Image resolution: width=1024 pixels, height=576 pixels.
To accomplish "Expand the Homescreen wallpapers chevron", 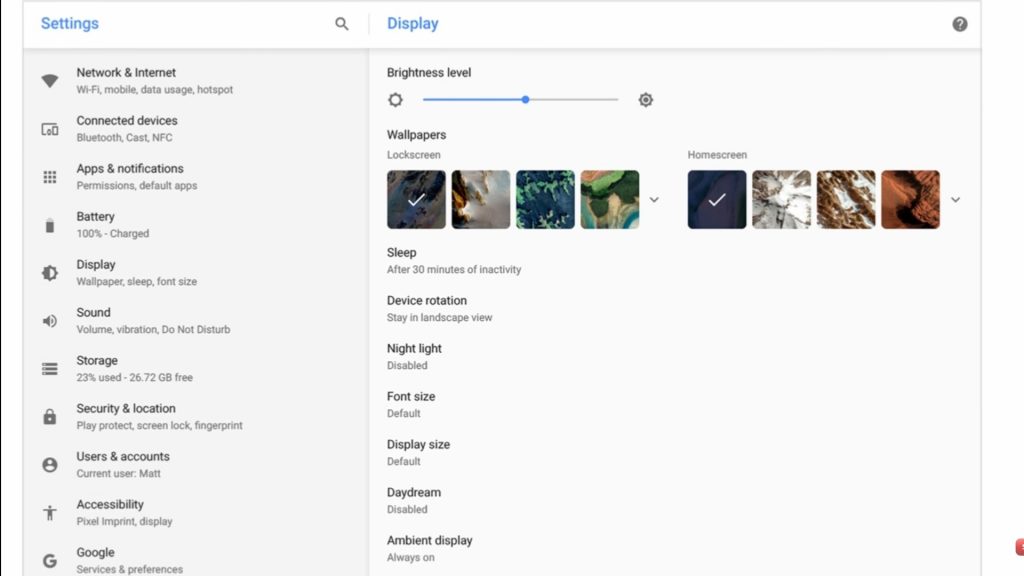I will [x=955, y=200].
